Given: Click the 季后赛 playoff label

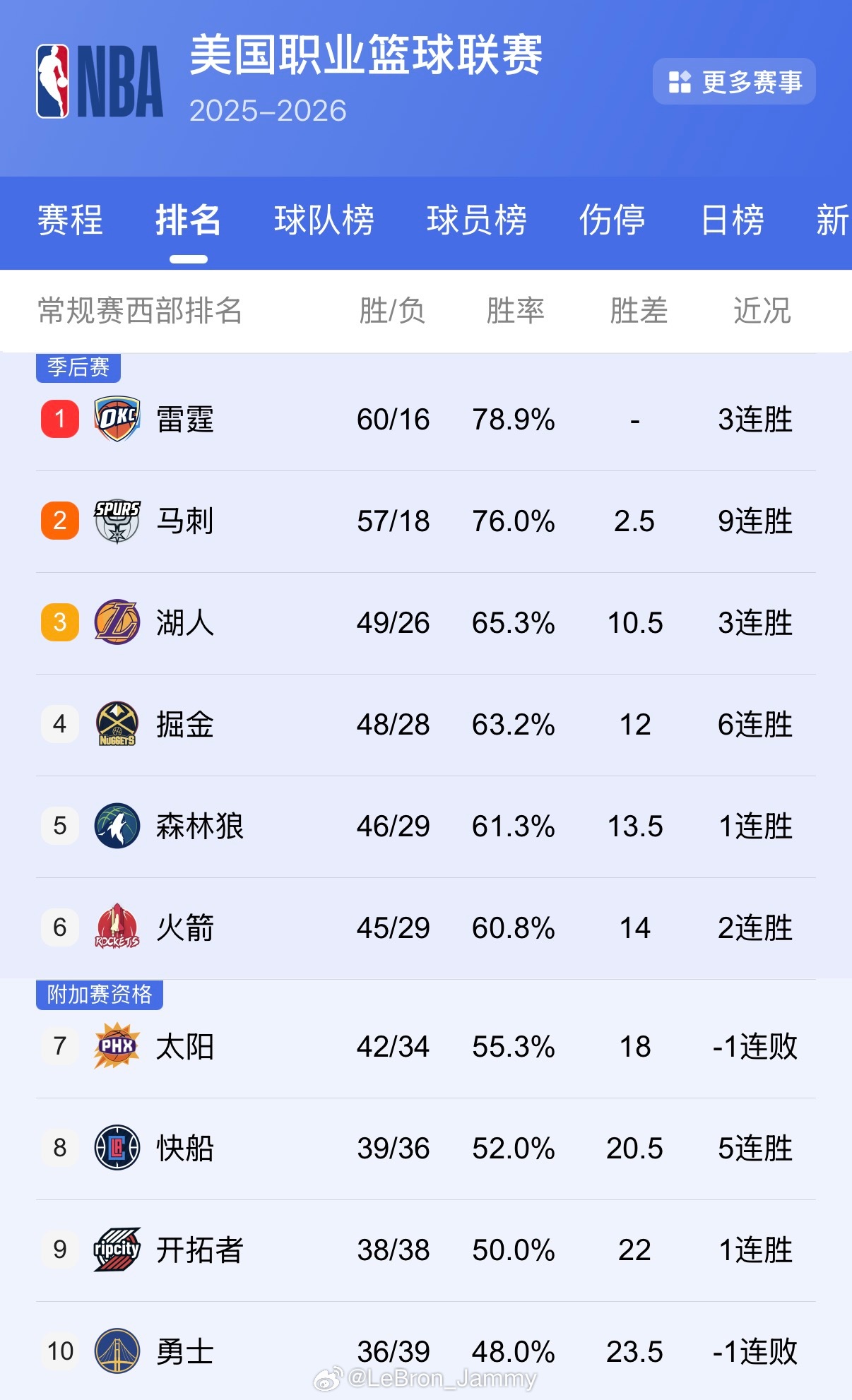Looking at the screenshot, I should [79, 368].
